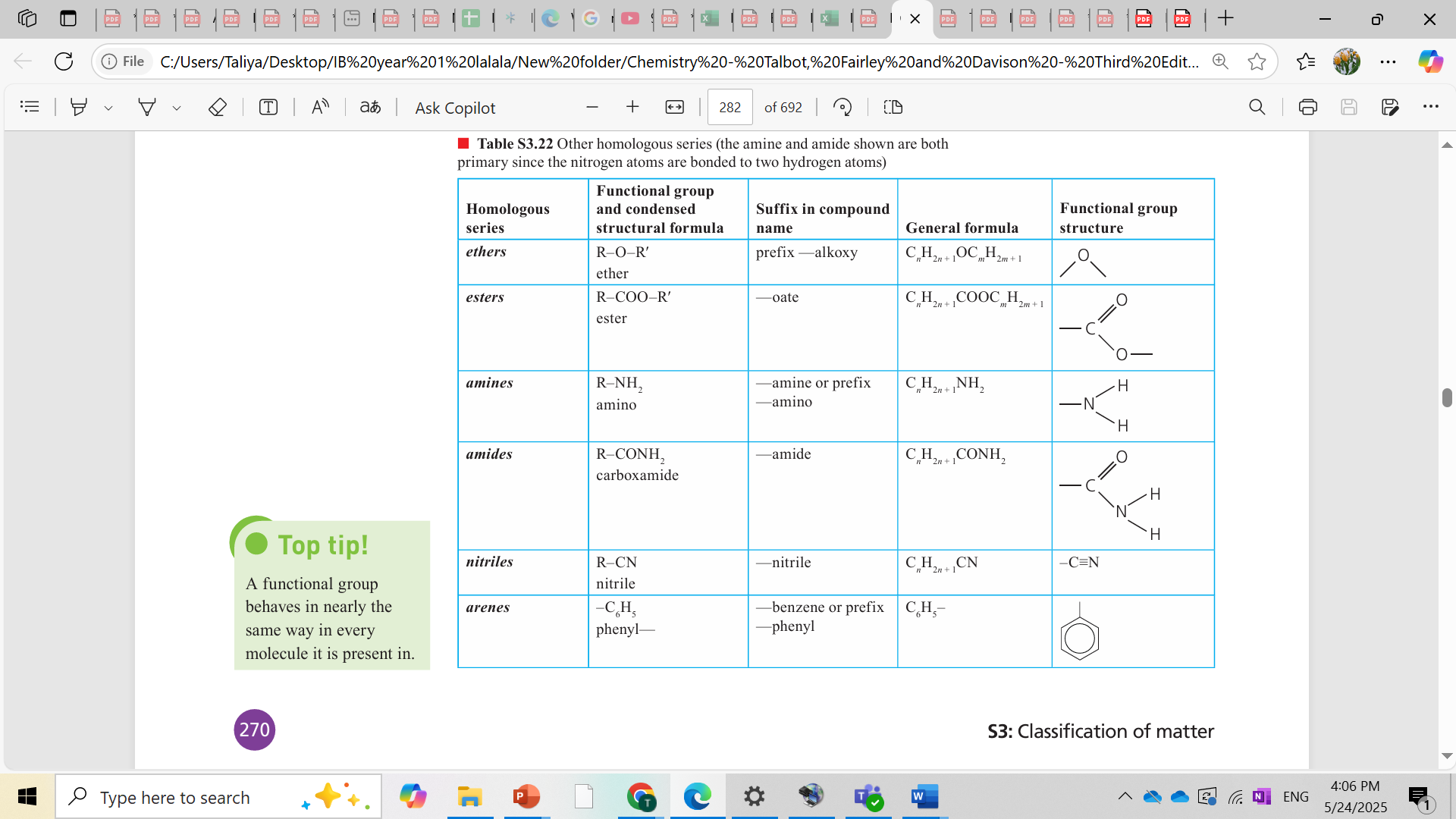Click the scrollbar up arrow

(x=1447, y=144)
